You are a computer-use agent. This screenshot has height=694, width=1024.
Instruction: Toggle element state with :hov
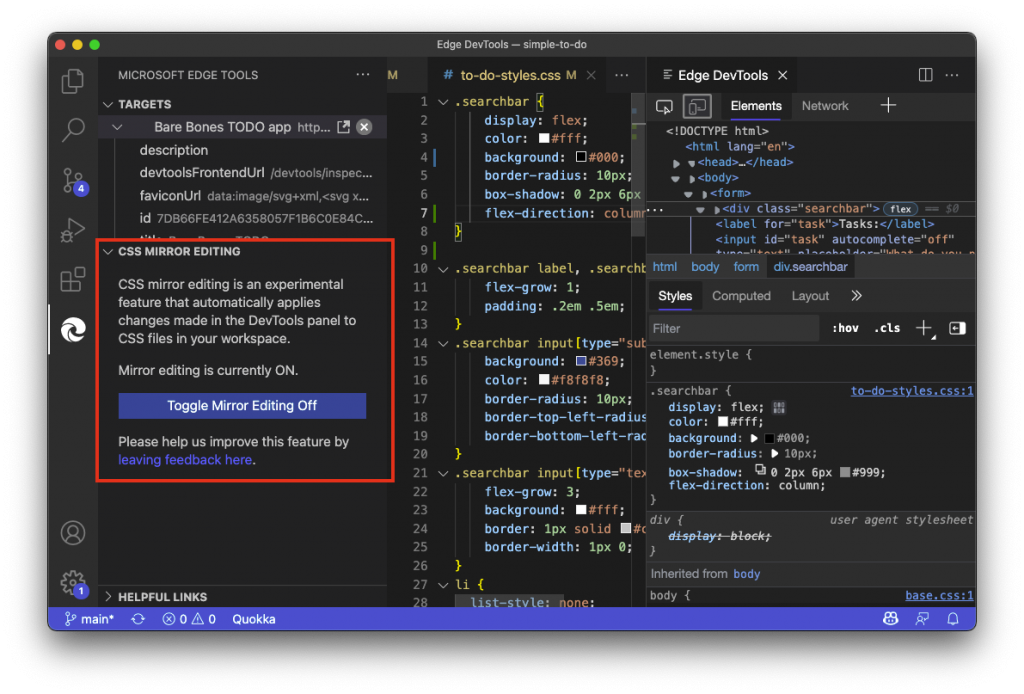point(845,328)
